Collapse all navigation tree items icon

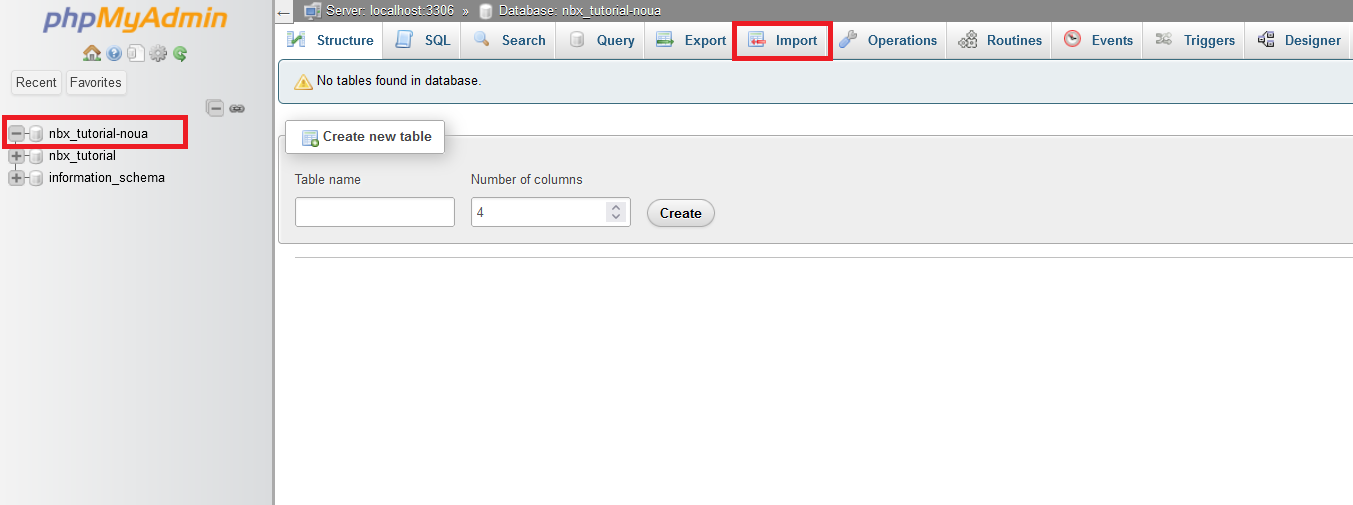coord(215,108)
